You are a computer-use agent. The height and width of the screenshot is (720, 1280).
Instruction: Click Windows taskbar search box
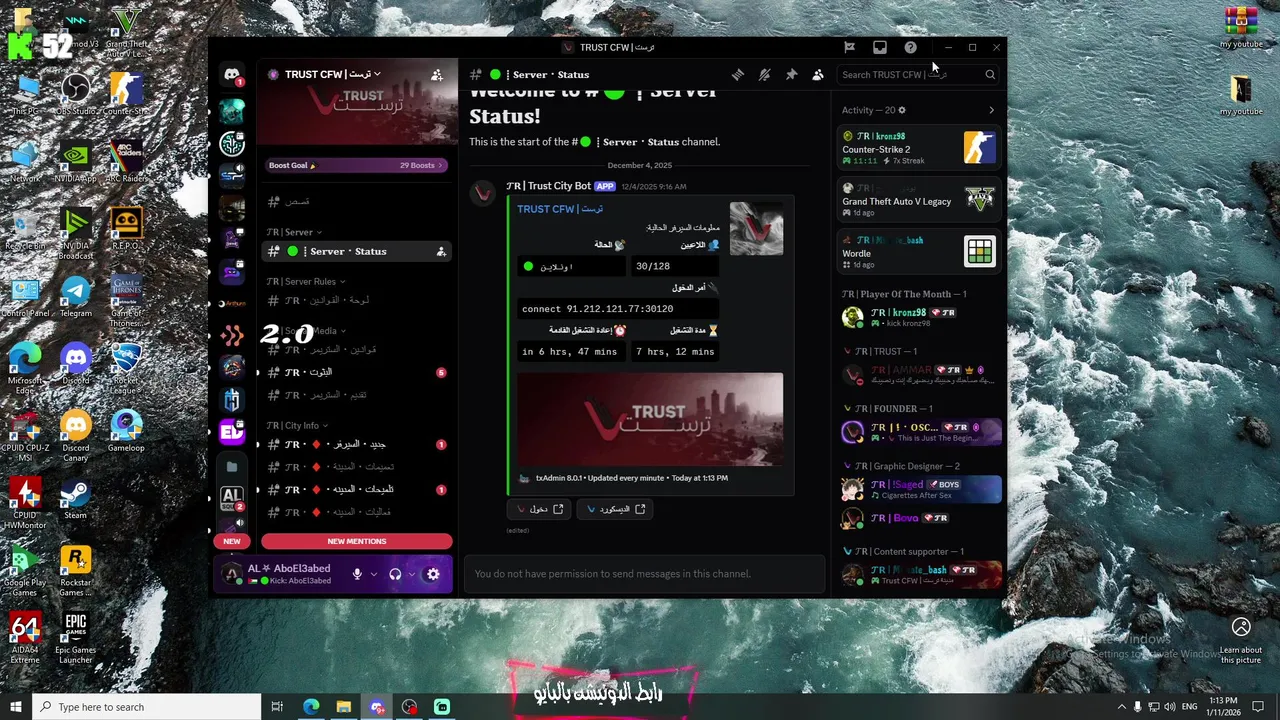tap(147, 707)
